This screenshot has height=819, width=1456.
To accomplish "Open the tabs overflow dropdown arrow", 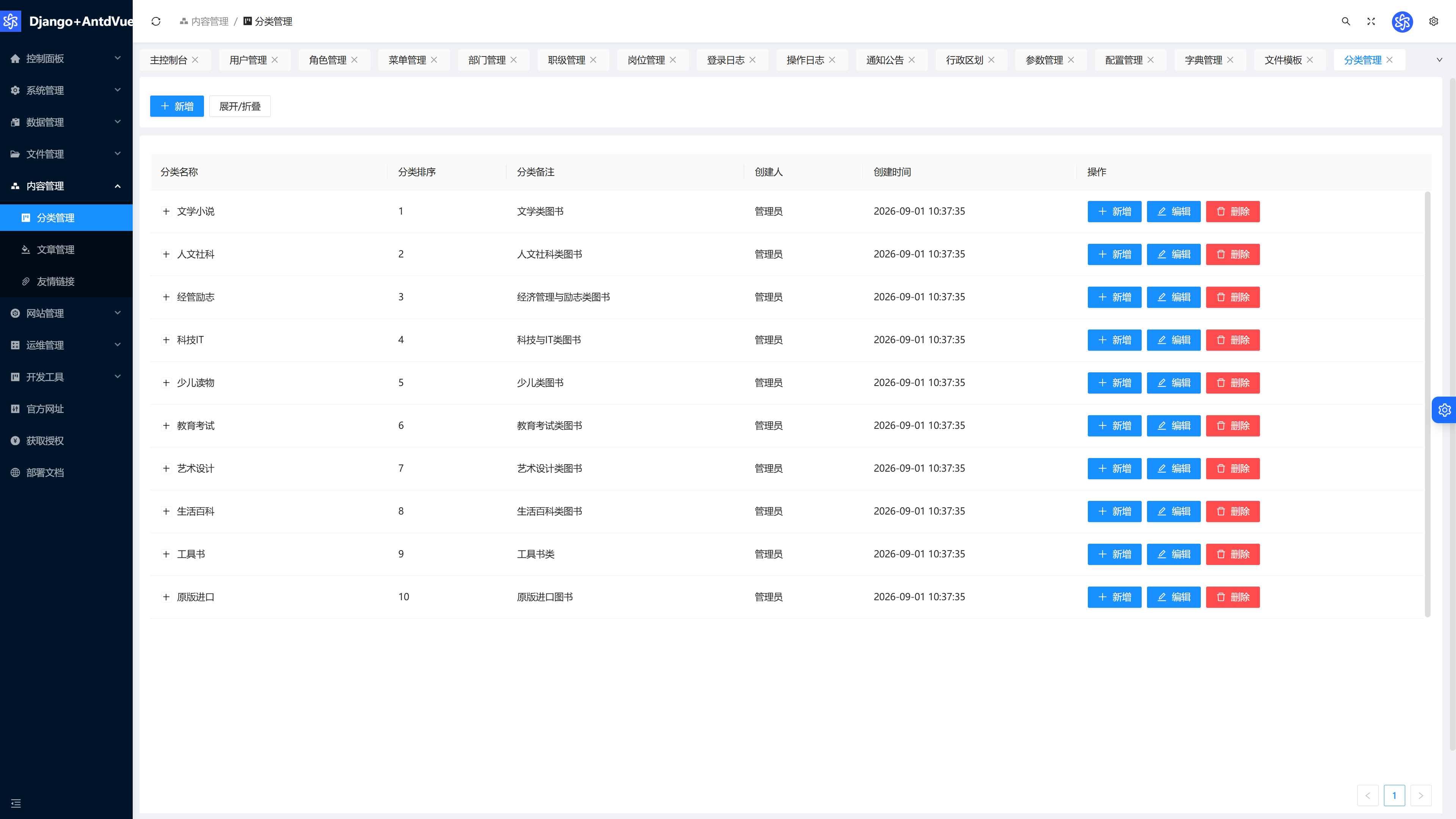I will coord(1440,60).
